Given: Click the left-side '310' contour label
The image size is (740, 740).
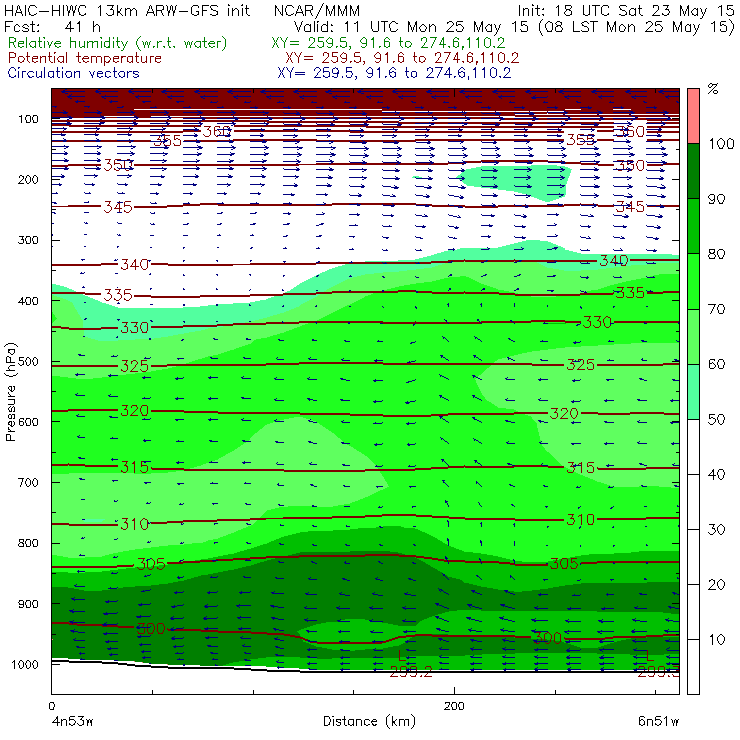Looking at the screenshot, I should (135, 523).
